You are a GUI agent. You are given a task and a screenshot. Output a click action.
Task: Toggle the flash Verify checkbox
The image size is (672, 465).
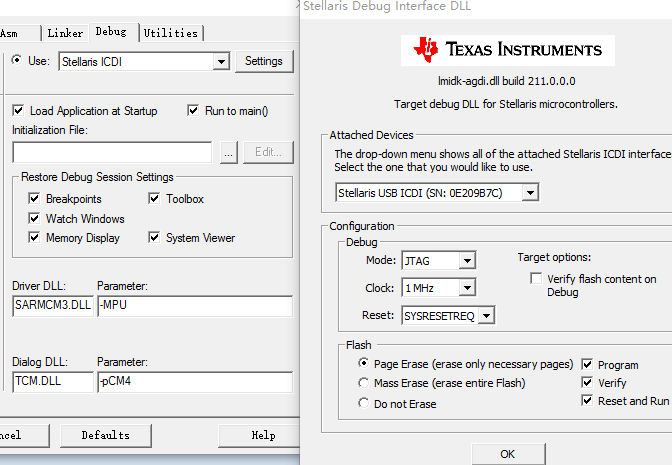[587, 382]
